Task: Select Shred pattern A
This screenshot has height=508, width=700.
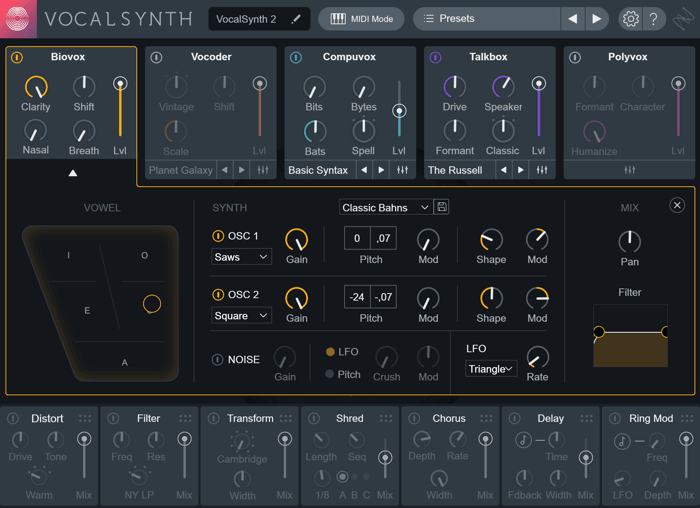Action: pos(342,477)
